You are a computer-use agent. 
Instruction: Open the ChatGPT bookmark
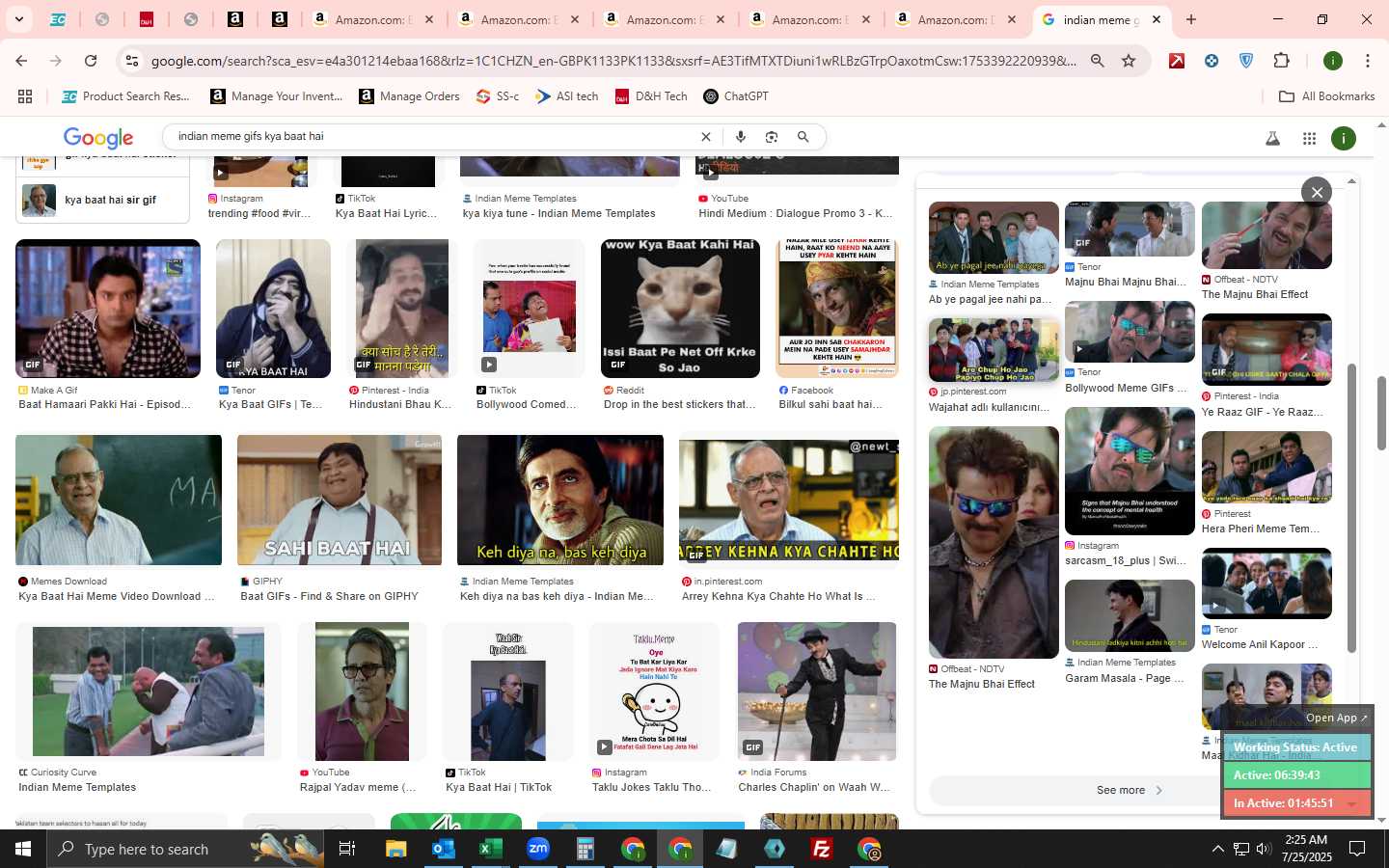(736, 96)
